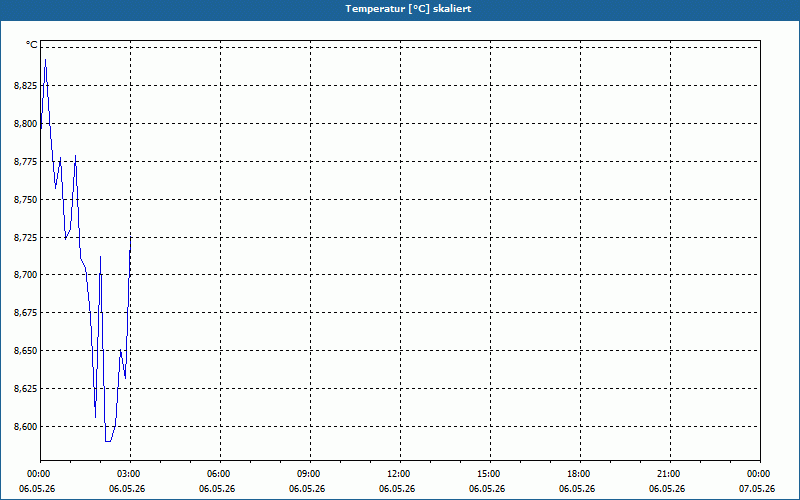Screen dimensions: 800x500
Task: Click the 8,625 y-axis value
Action: coord(26,389)
